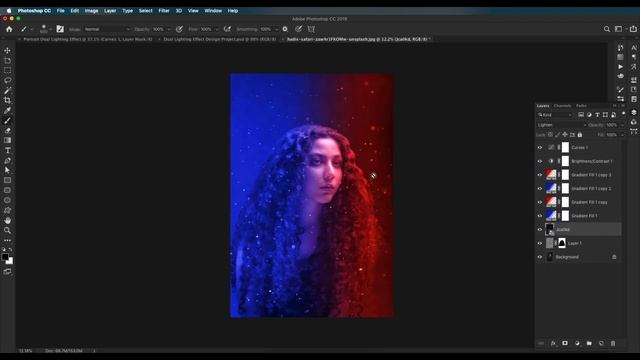Viewport: 640px width, 360px height.
Task: Open the Image menu
Action: click(91, 11)
